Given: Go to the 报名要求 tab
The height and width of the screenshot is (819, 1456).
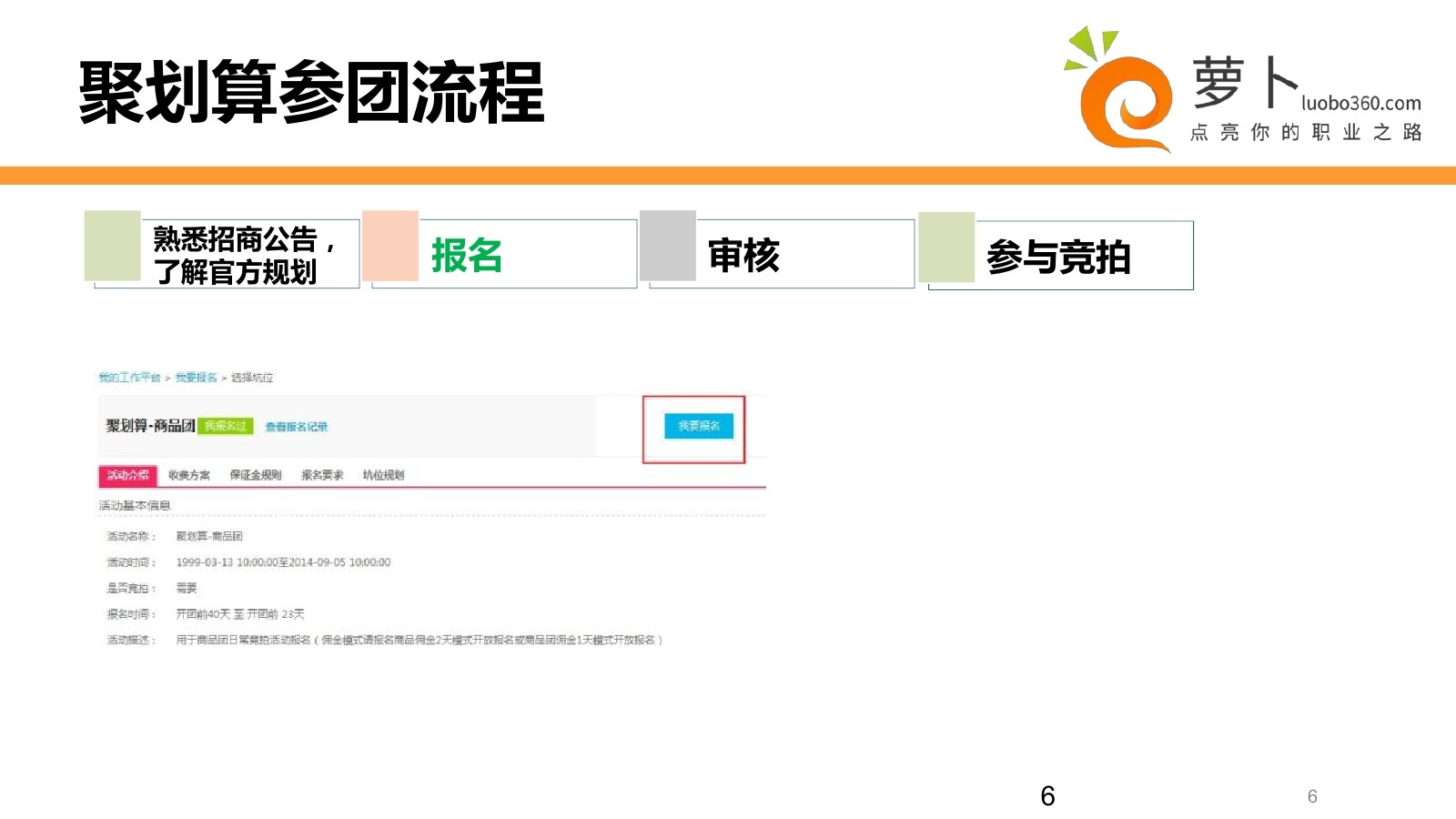Looking at the screenshot, I should click(322, 475).
